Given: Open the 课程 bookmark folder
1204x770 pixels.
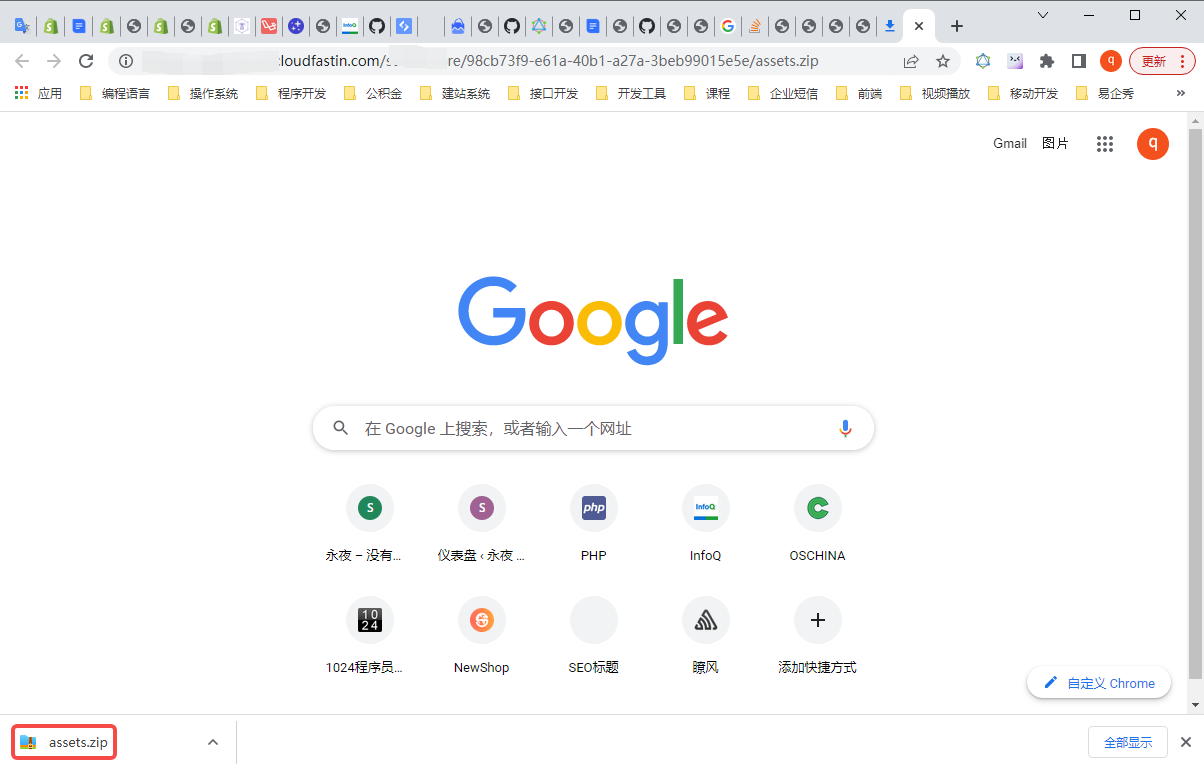Looking at the screenshot, I should [x=707, y=93].
